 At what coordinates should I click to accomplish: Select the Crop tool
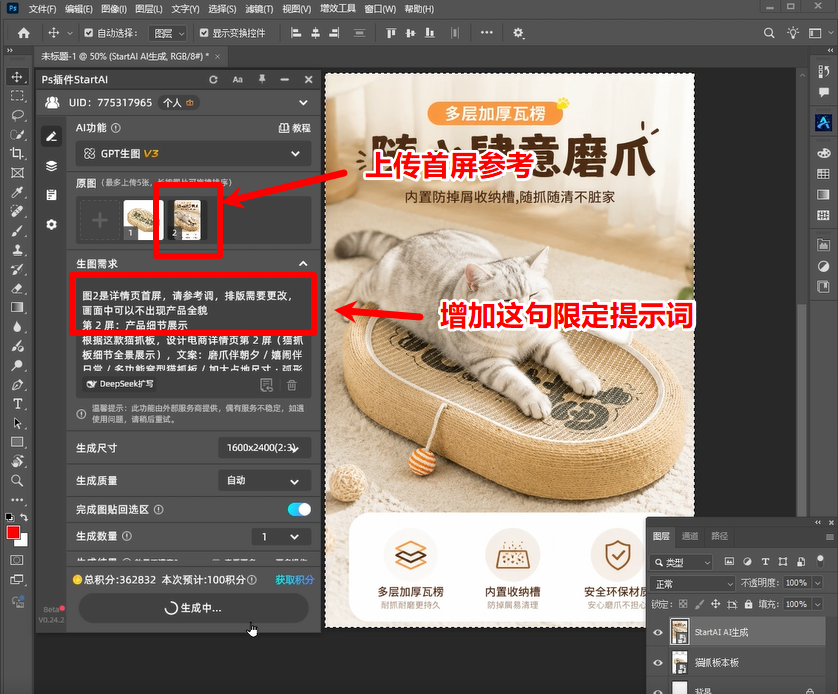[x=17, y=153]
